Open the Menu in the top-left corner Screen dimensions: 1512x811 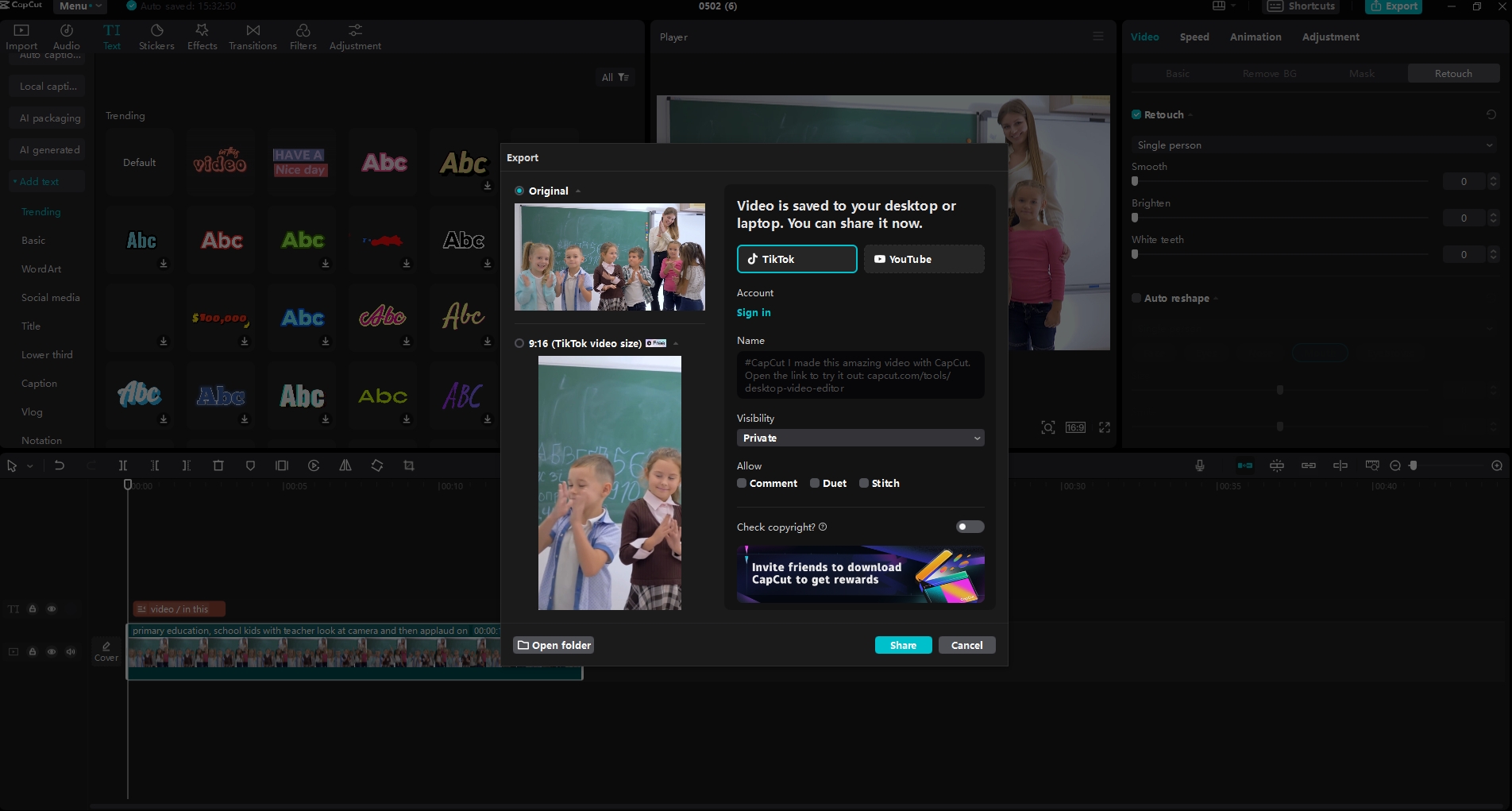pyautogui.click(x=78, y=6)
